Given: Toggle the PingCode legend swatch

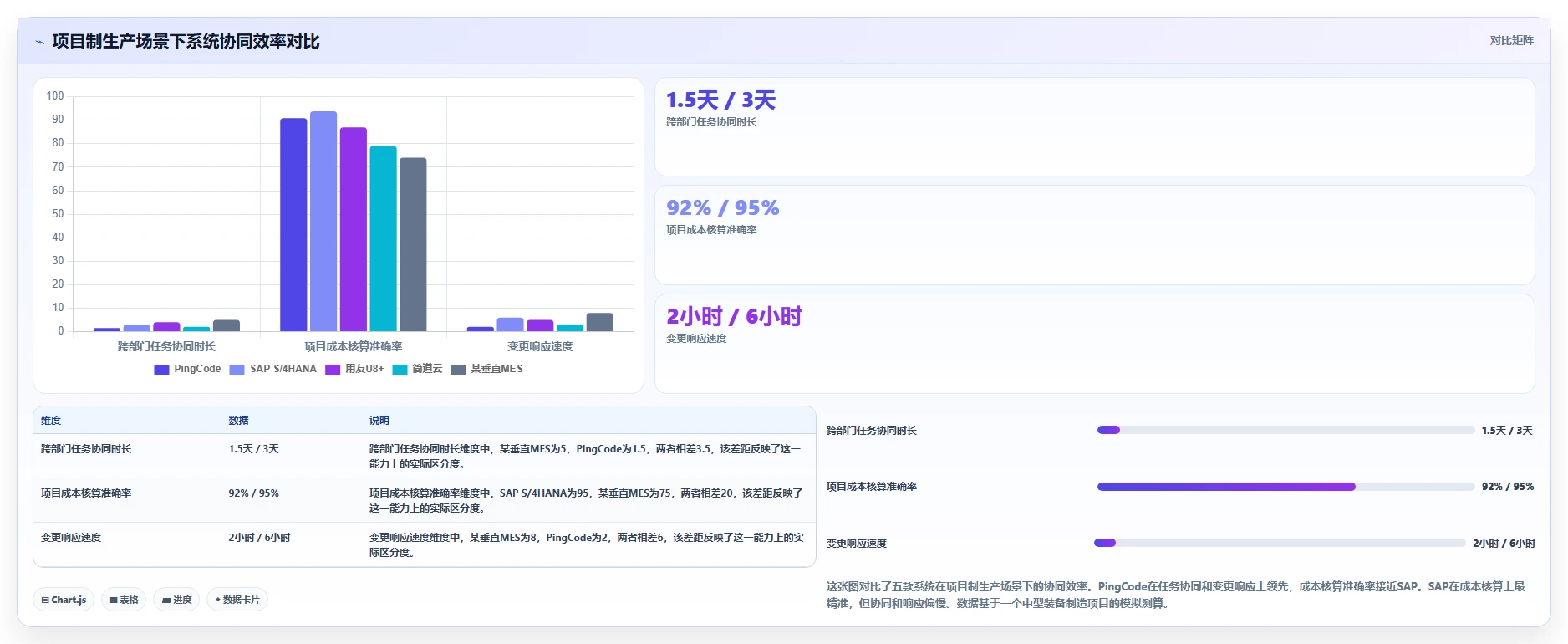Looking at the screenshot, I should 161,370.
